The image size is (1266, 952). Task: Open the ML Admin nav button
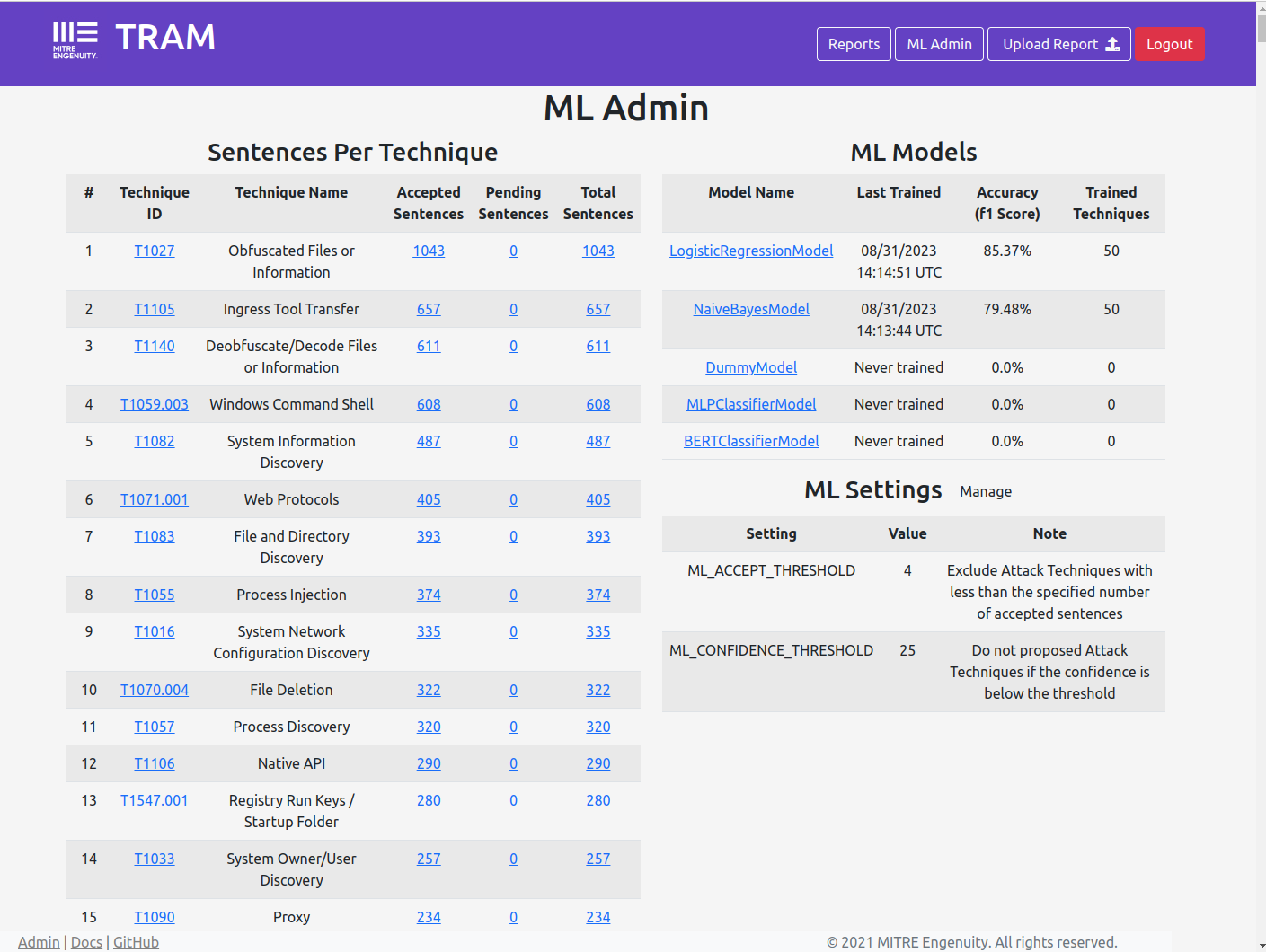pyautogui.click(x=939, y=44)
